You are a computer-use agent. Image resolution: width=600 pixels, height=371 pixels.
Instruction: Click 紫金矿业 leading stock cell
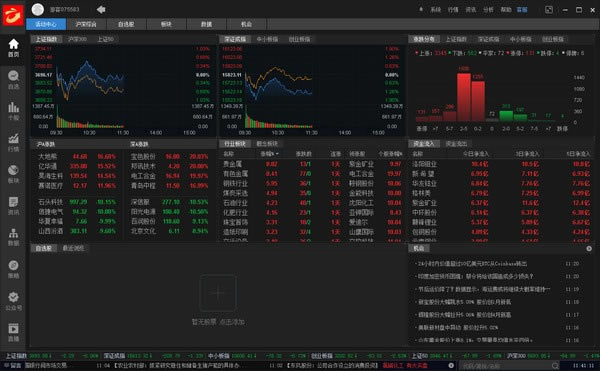361,164
